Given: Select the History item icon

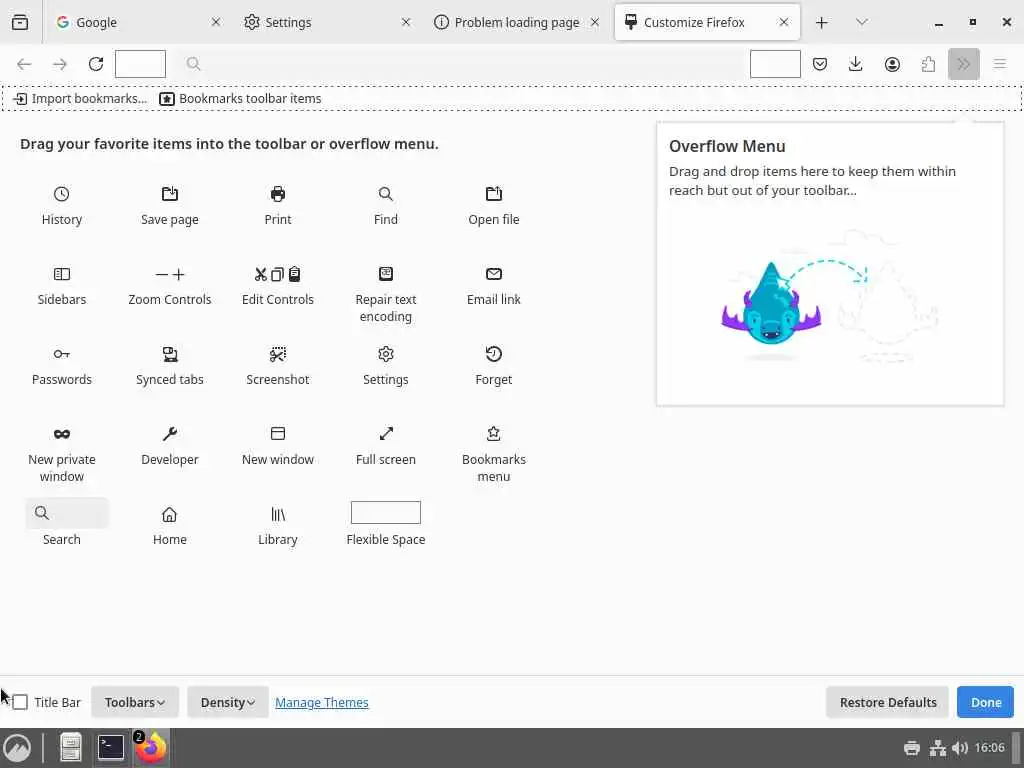Looking at the screenshot, I should tap(61, 194).
